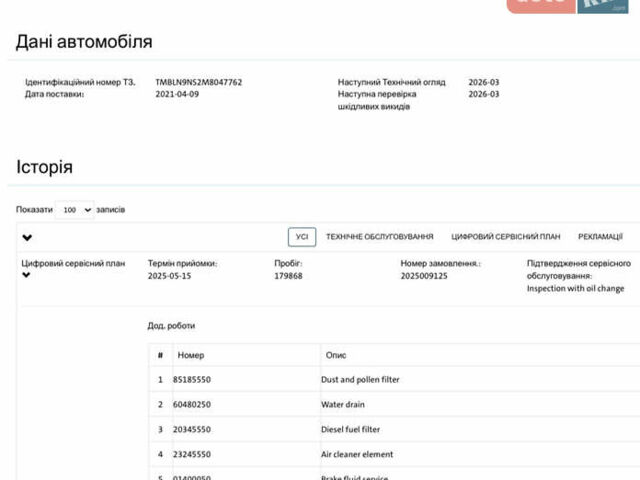Click the red auto logo badge
Viewport: 640px width, 480px height.
click(x=540, y=5)
